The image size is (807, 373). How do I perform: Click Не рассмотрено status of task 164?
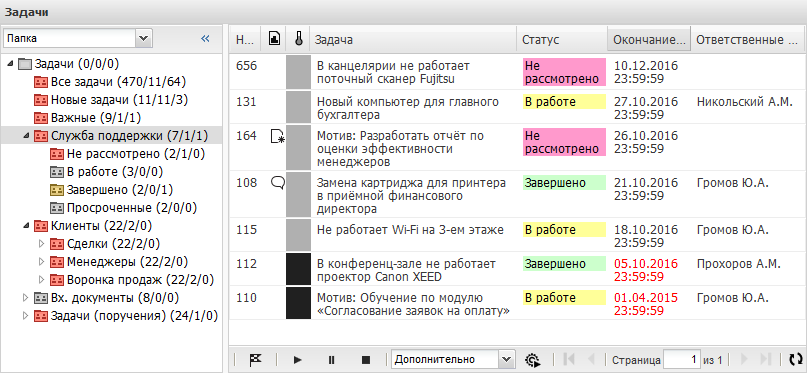[564, 143]
